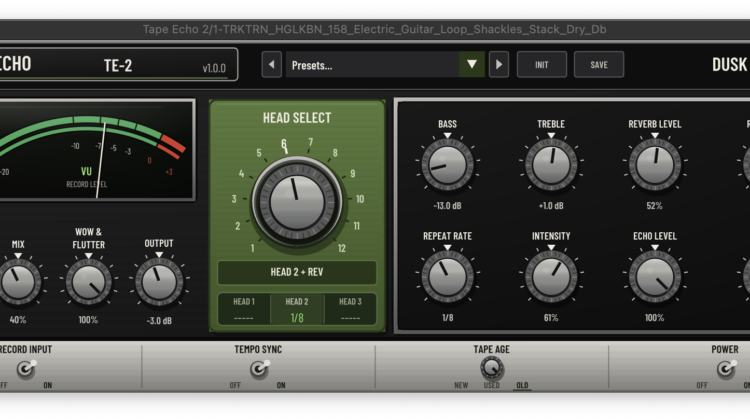750x420 pixels.
Task: Click the Wow & Flutter value 100%
Action: coord(88,320)
